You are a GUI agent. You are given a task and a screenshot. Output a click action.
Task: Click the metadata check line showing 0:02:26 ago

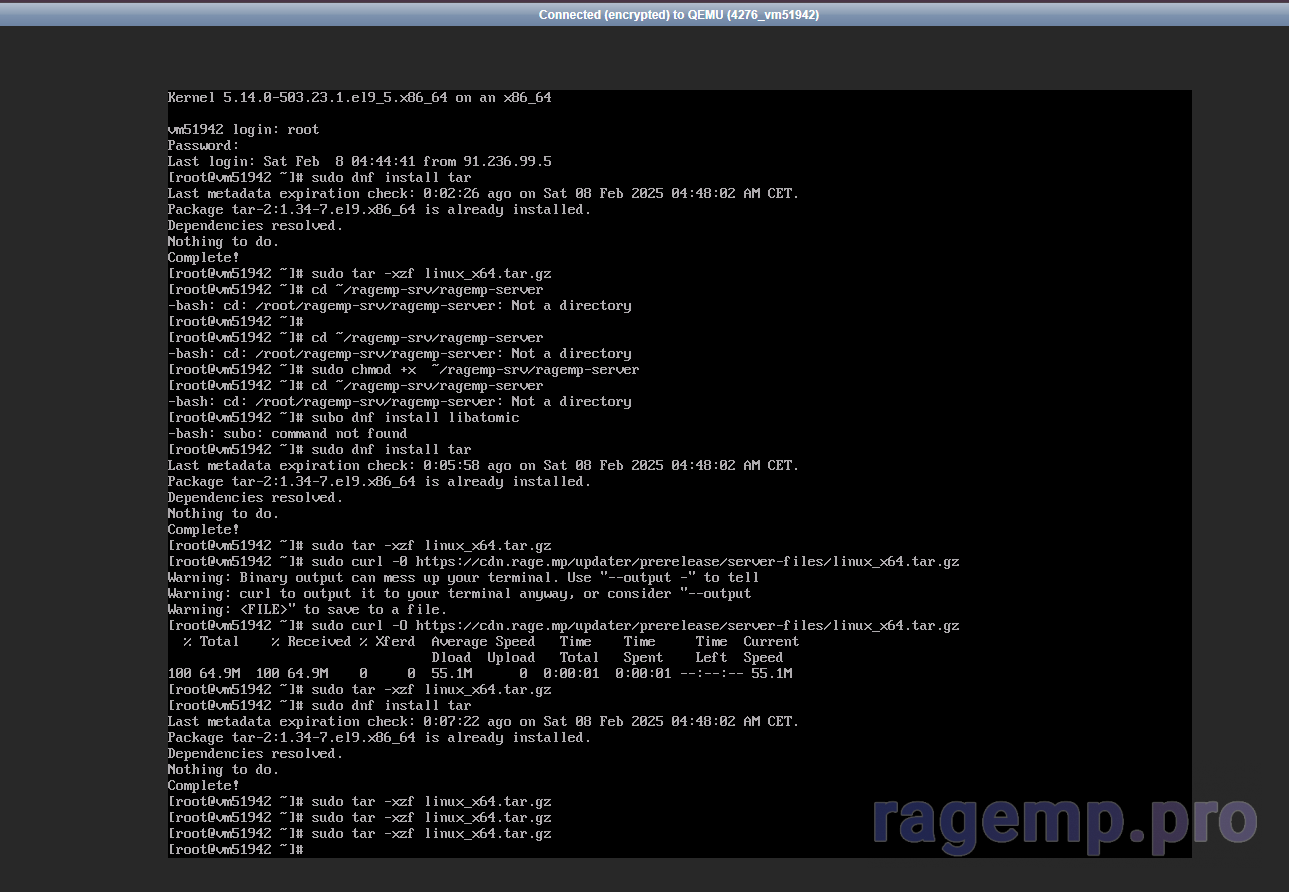484,193
